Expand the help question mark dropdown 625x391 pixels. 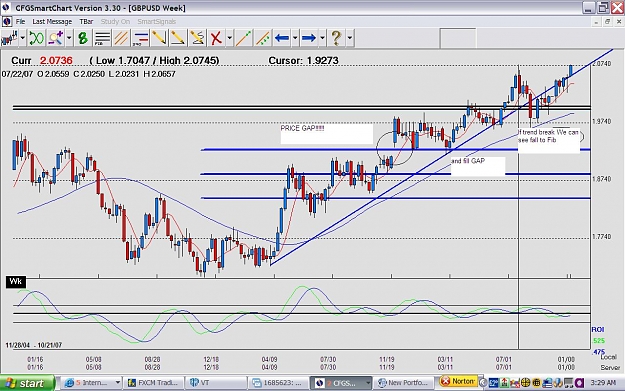point(350,38)
